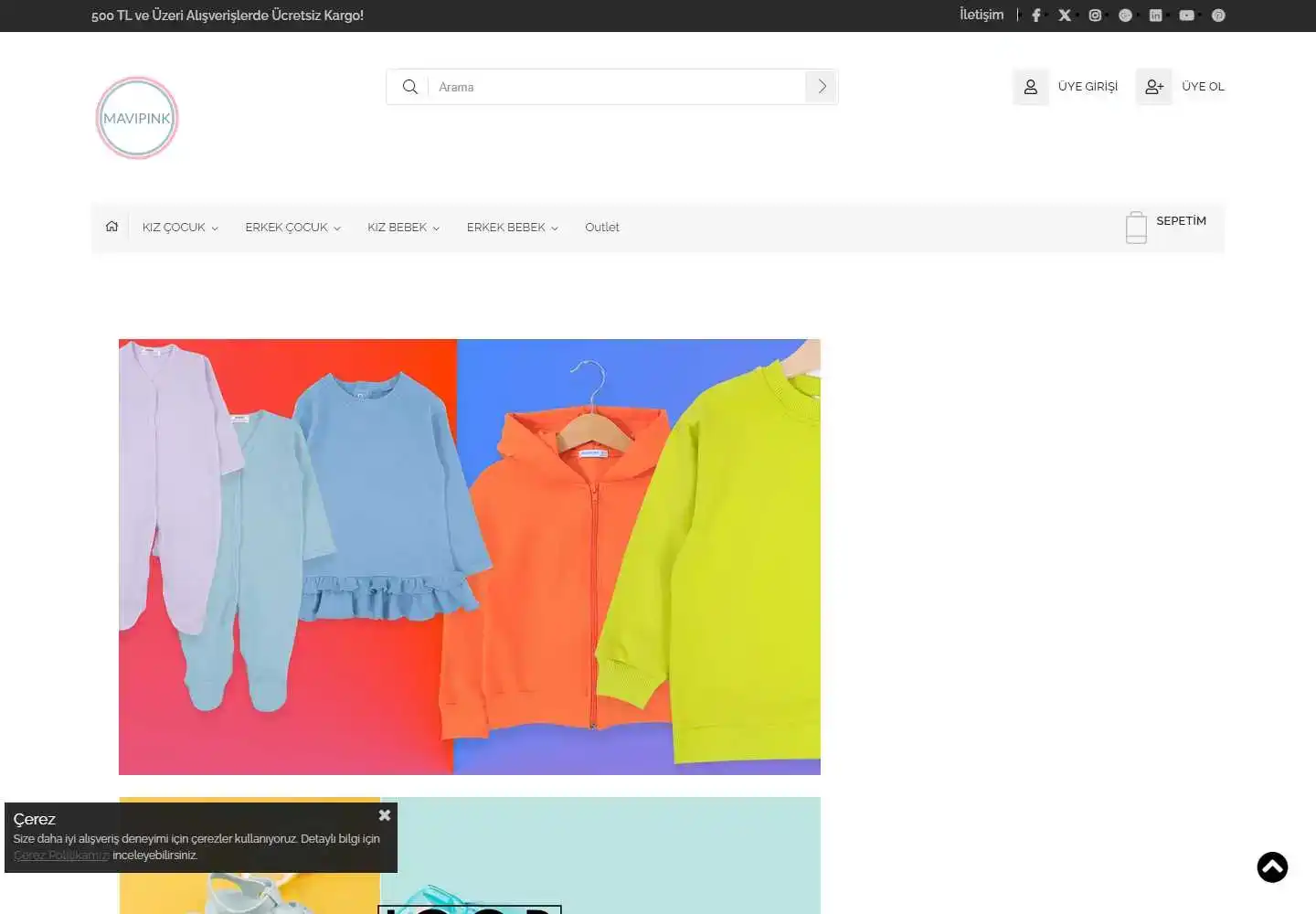Open the LinkedIn icon
Screen dimensions: 1316x914
click(x=1156, y=16)
